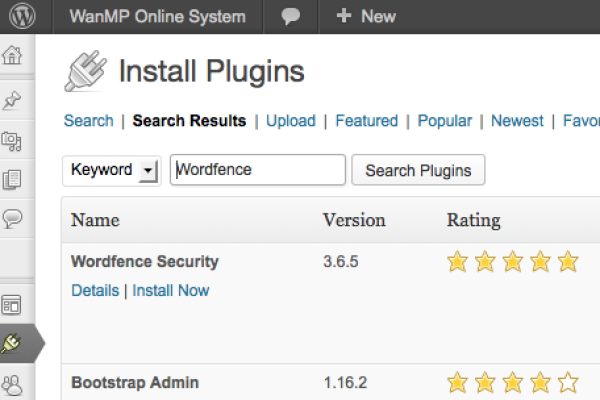Open Pages sidebar icon
The width and height of the screenshot is (600, 400).
pyautogui.click(x=13, y=179)
